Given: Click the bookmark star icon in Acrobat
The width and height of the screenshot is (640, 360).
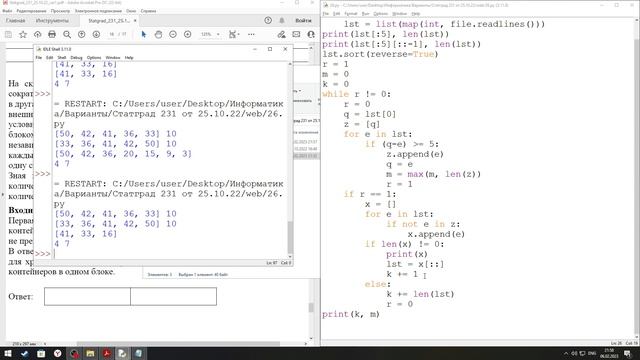Looking at the screenshot, I should [23, 34].
